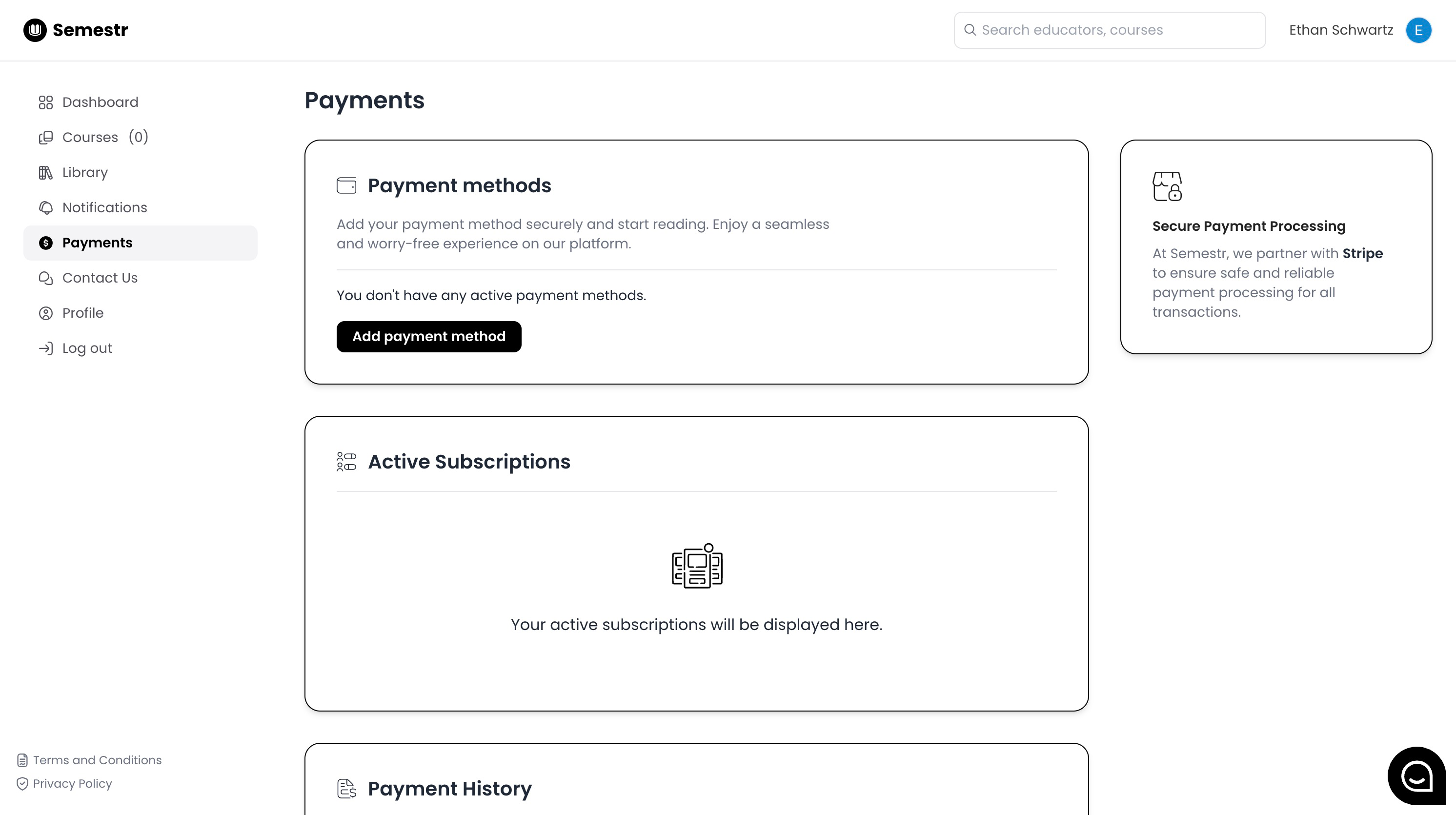Open the chat support bubble icon
Viewport: 1456px width, 815px height.
[1416, 775]
